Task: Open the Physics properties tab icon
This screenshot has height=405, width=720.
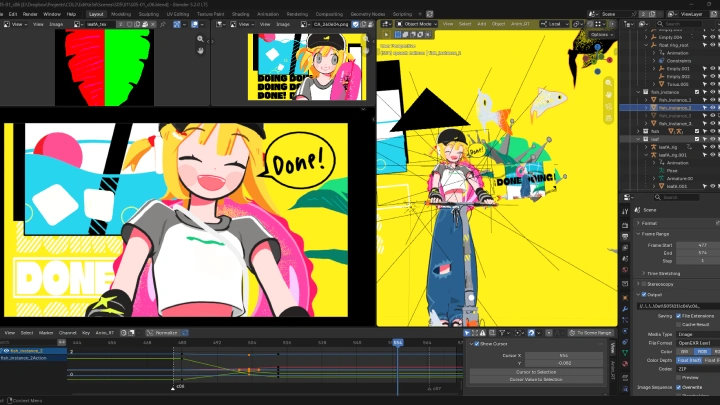Action: point(625,331)
